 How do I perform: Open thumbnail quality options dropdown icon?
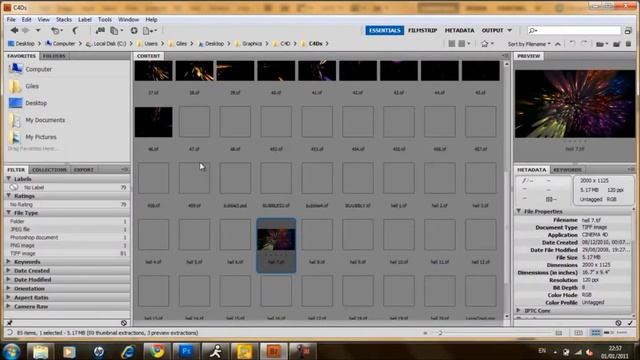click(464, 44)
